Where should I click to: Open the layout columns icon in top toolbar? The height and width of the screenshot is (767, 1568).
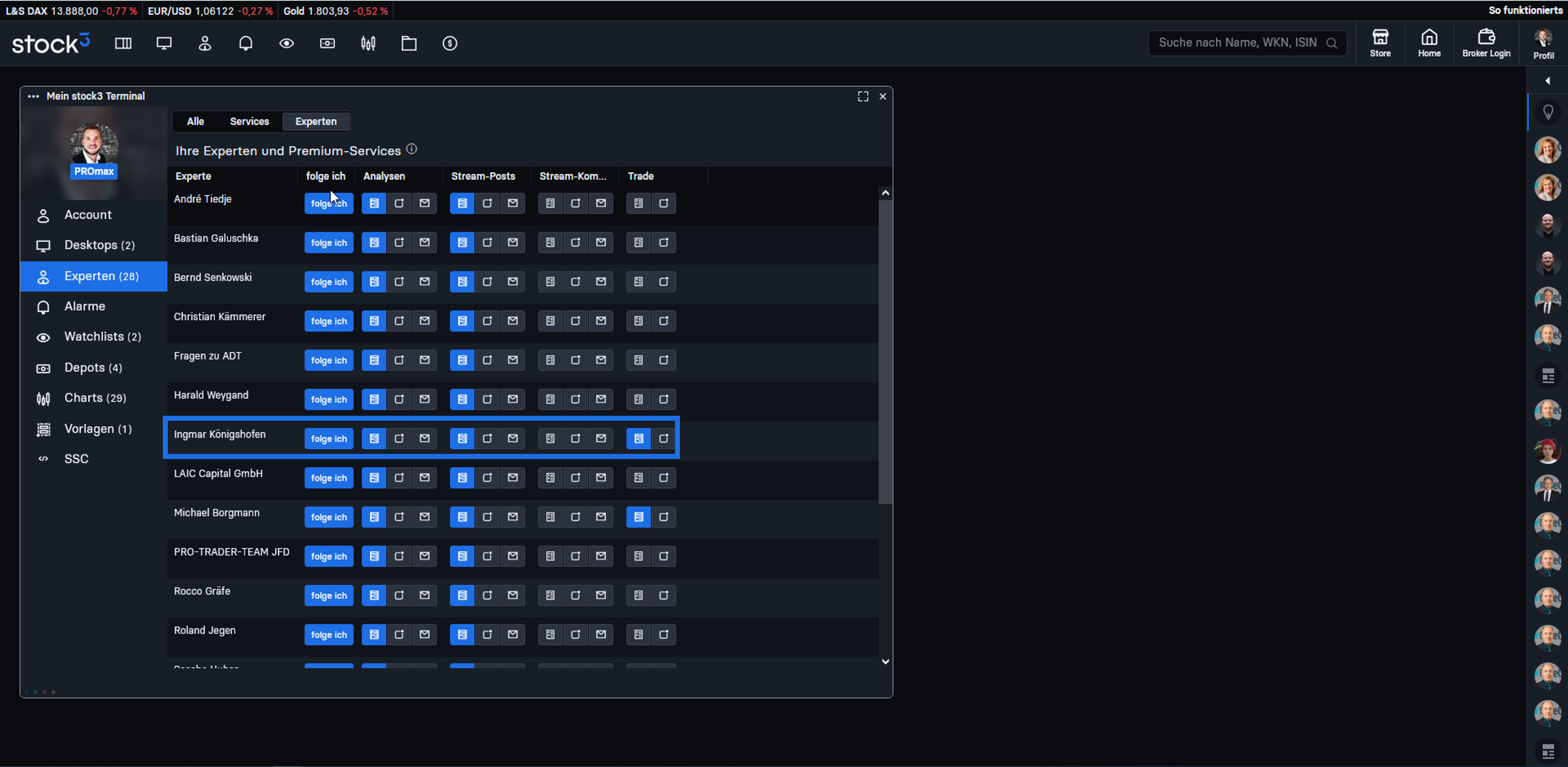123,43
